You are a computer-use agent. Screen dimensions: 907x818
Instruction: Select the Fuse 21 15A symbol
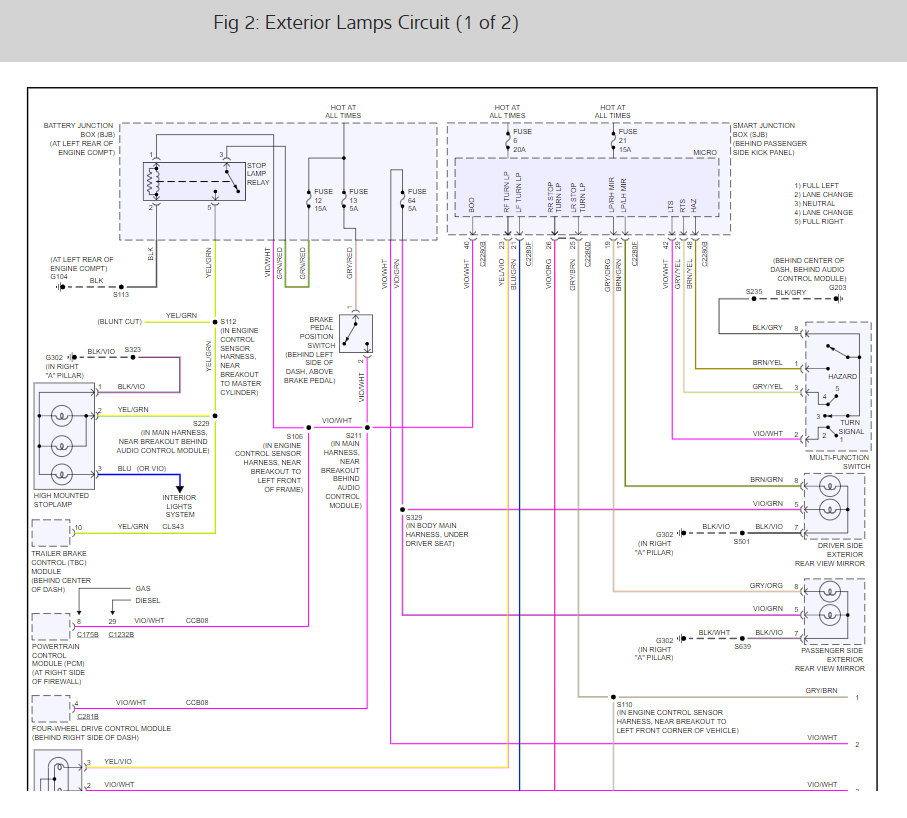tap(613, 141)
